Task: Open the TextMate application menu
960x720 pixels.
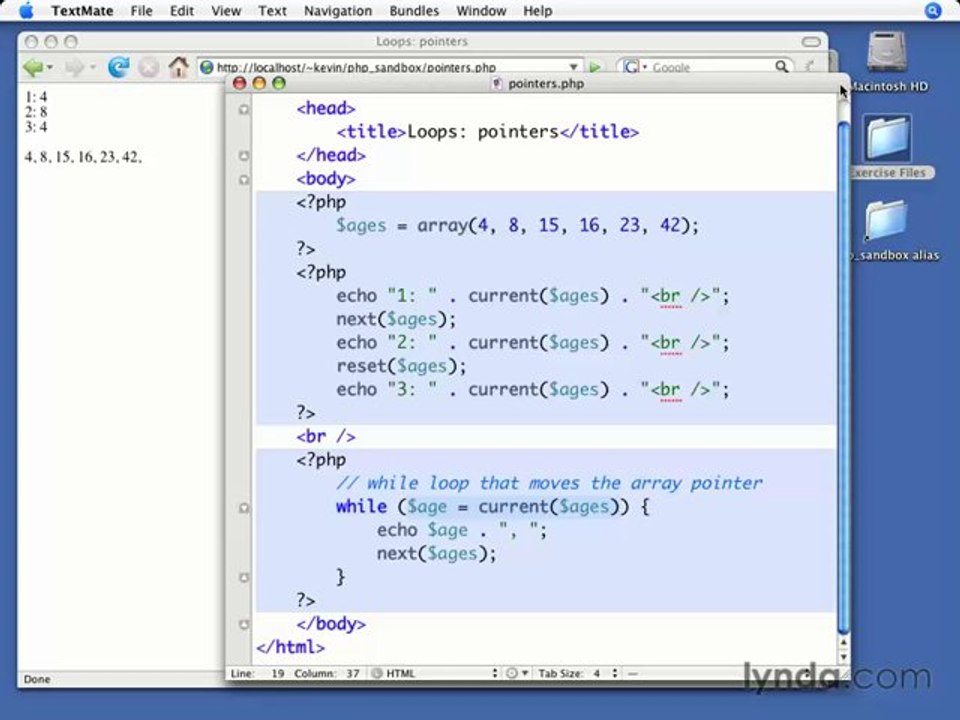Action: pos(82,11)
